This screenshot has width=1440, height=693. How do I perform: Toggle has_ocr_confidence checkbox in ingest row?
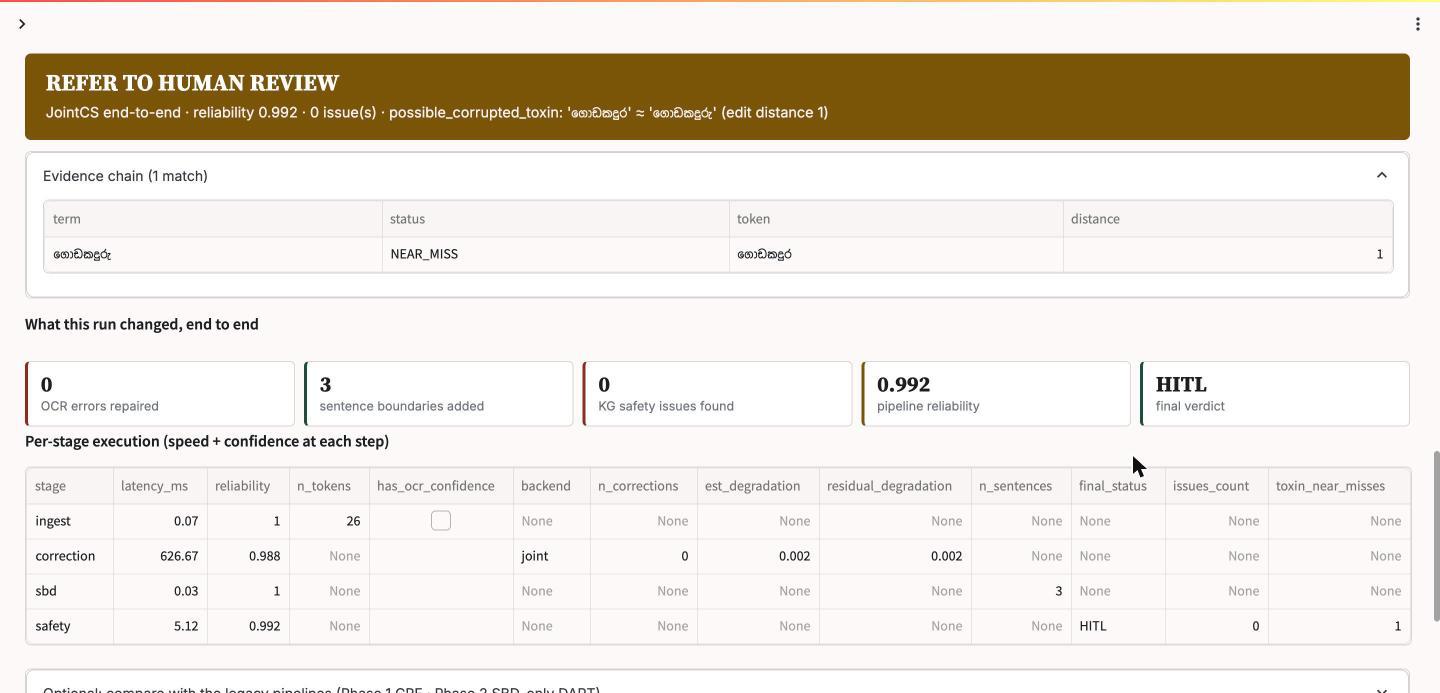441,520
